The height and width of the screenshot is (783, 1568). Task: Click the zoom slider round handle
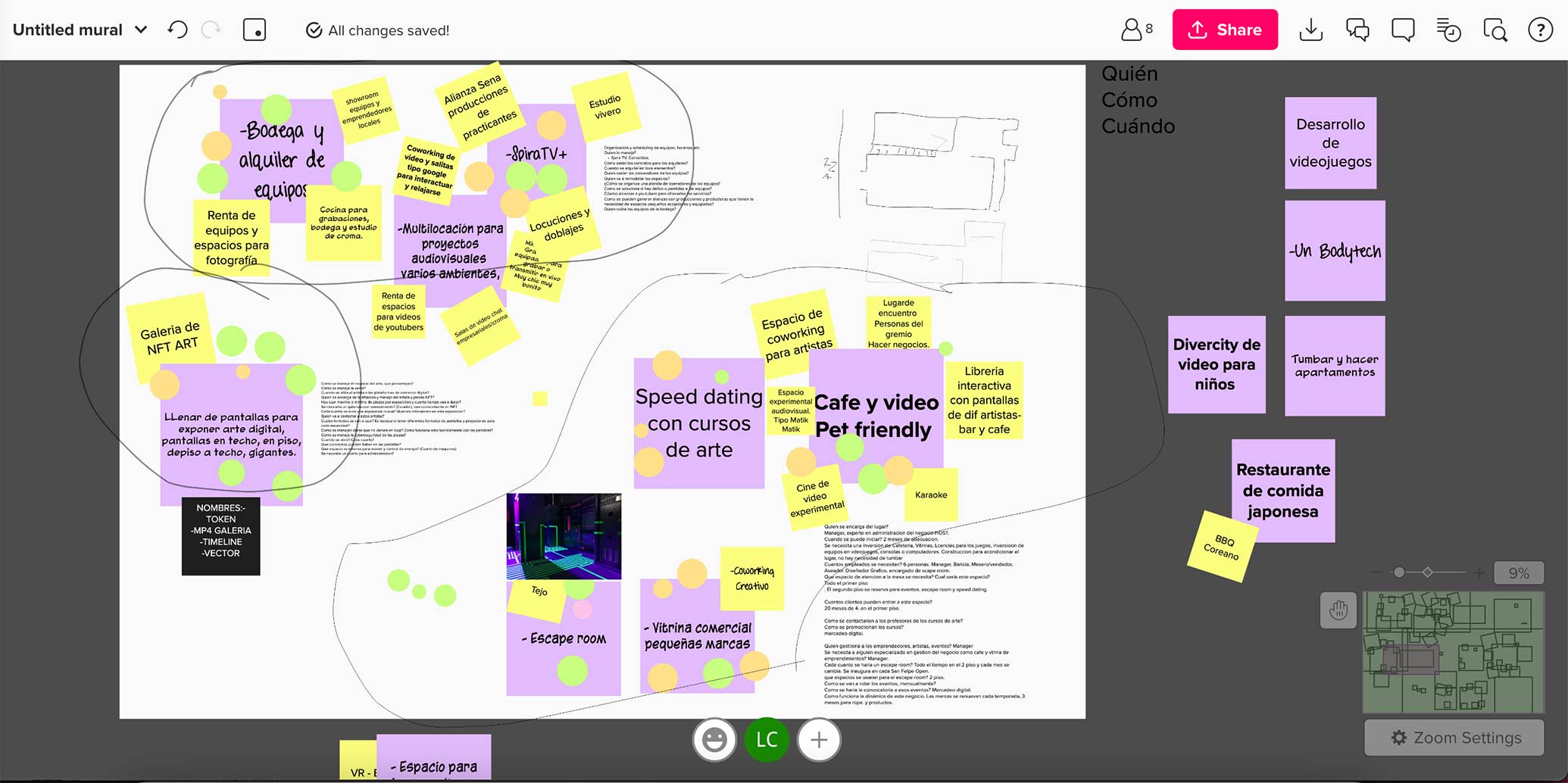(x=1399, y=572)
